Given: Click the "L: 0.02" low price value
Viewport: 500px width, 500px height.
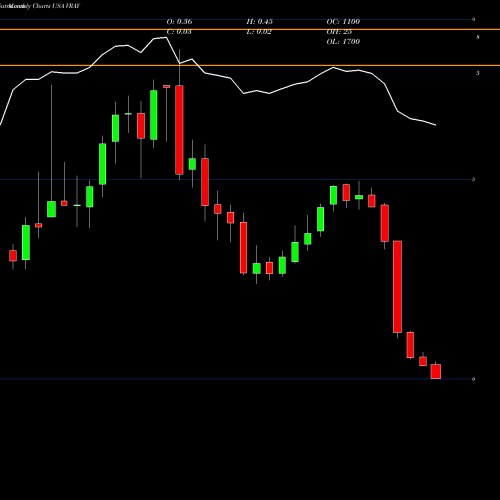Looking at the screenshot, I should click(x=259, y=32).
